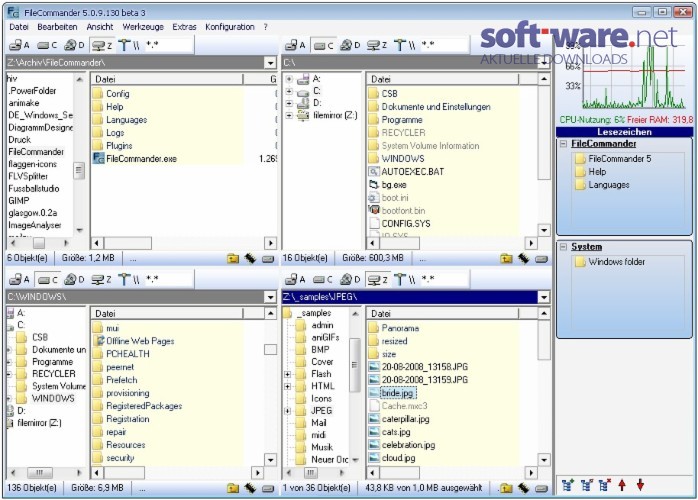Open the Bearbeiten menu
Viewport: 698px width, 500px height.
[x=57, y=27]
